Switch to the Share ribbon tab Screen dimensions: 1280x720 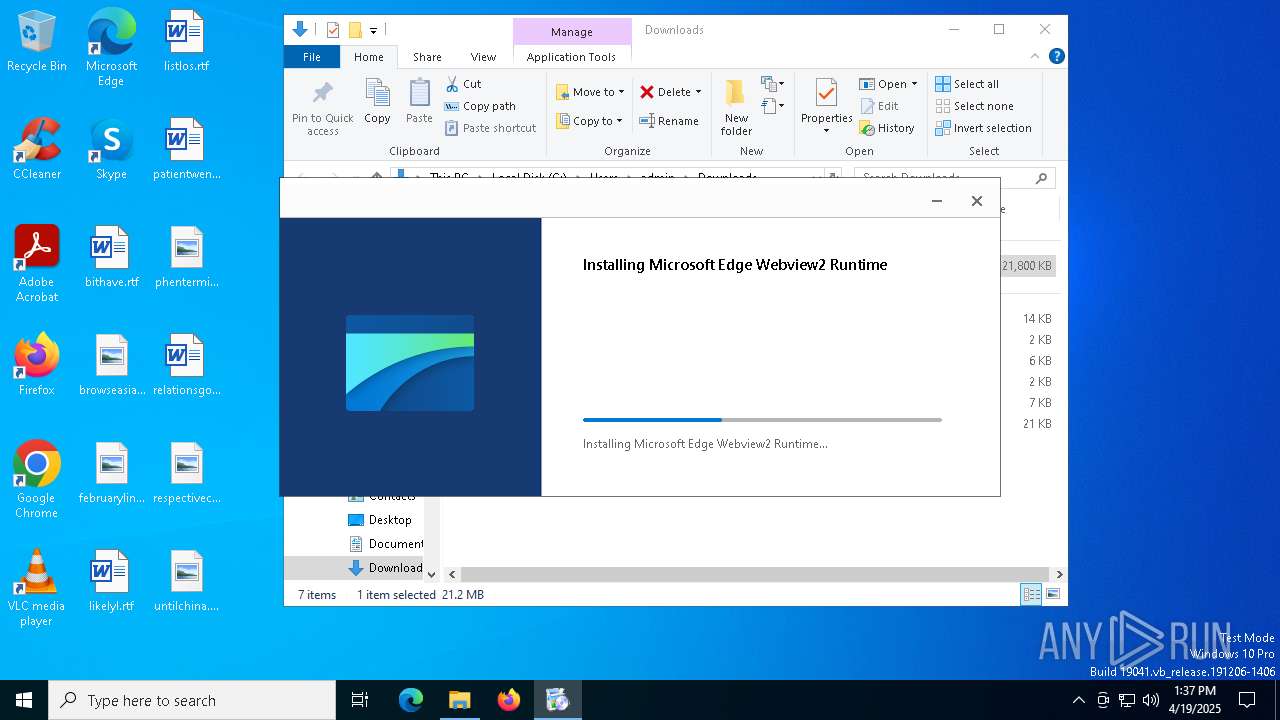coord(427,57)
